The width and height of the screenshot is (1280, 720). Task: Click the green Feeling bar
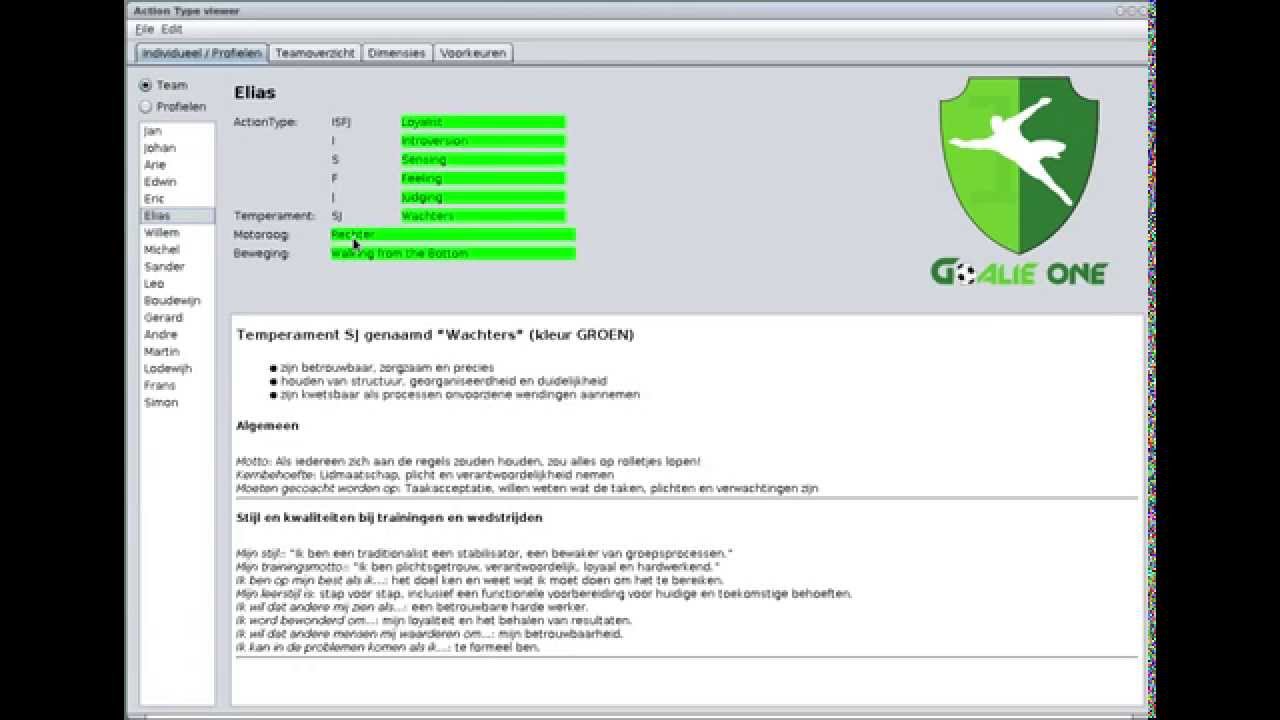(483, 178)
